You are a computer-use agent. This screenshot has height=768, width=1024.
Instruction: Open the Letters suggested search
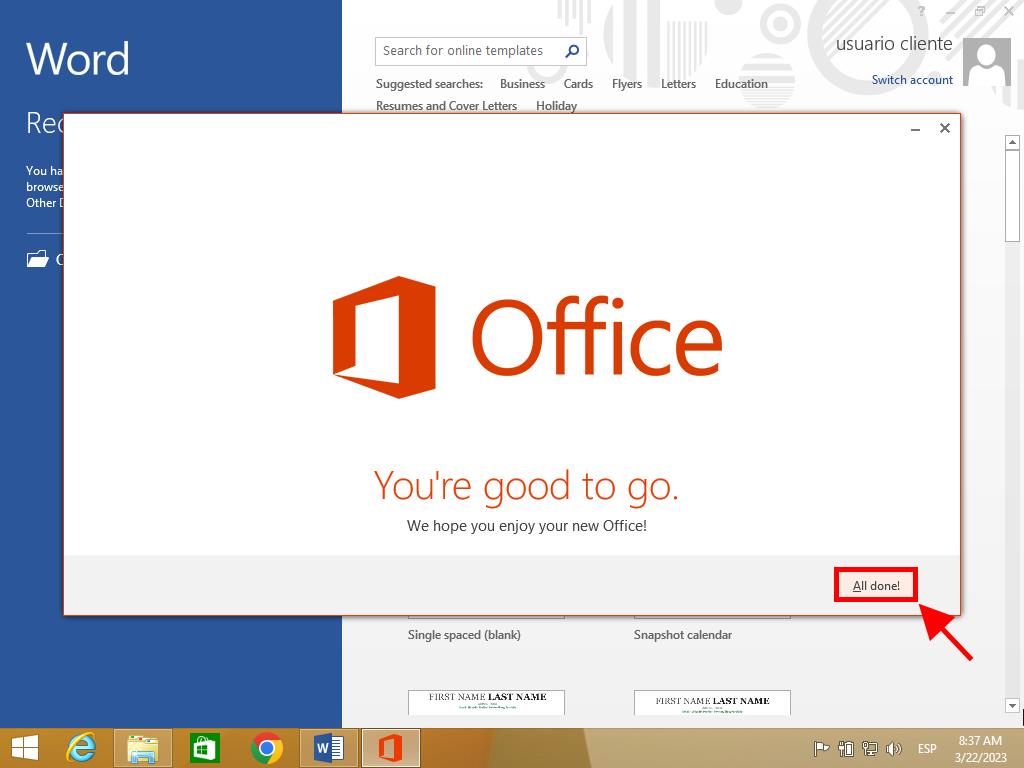pyautogui.click(x=678, y=84)
